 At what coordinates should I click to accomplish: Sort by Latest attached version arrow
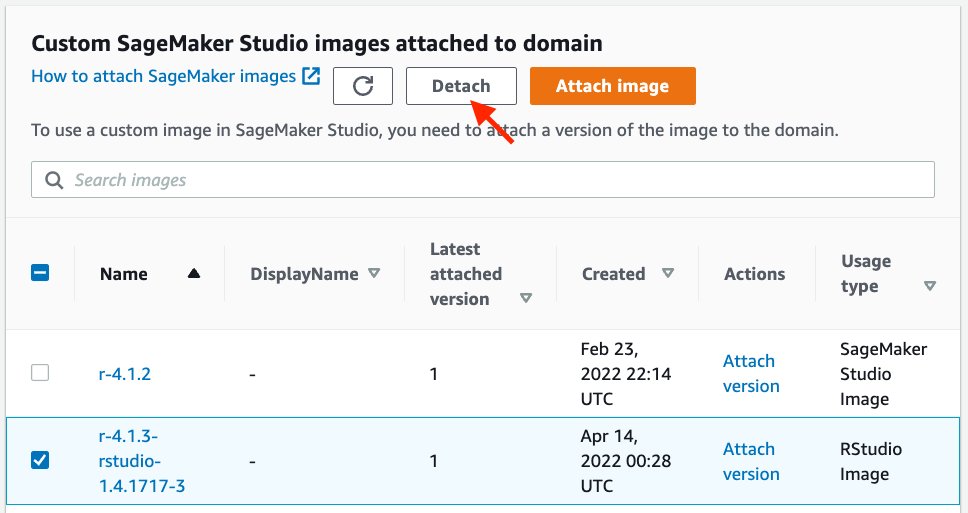pyautogui.click(x=526, y=298)
